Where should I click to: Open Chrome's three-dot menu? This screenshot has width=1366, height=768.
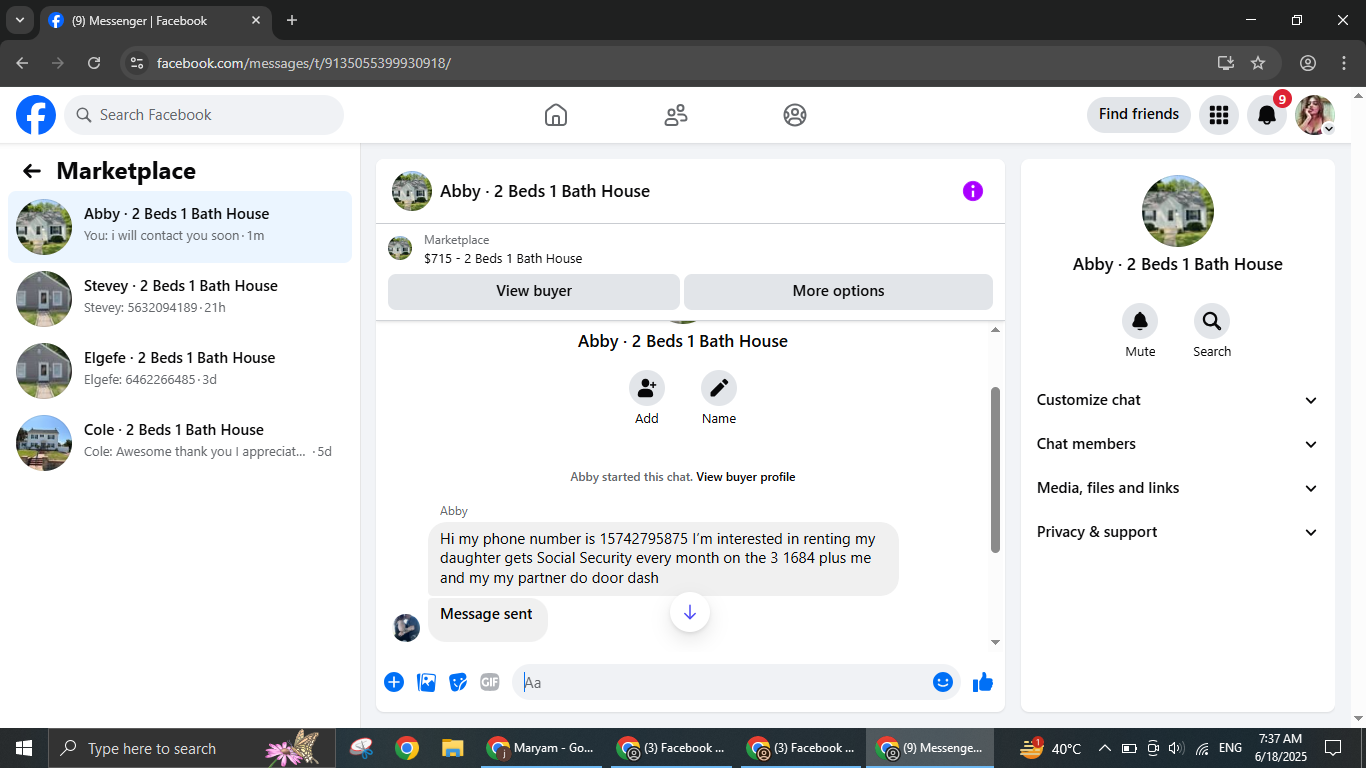pyautogui.click(x=1343, y=63)
